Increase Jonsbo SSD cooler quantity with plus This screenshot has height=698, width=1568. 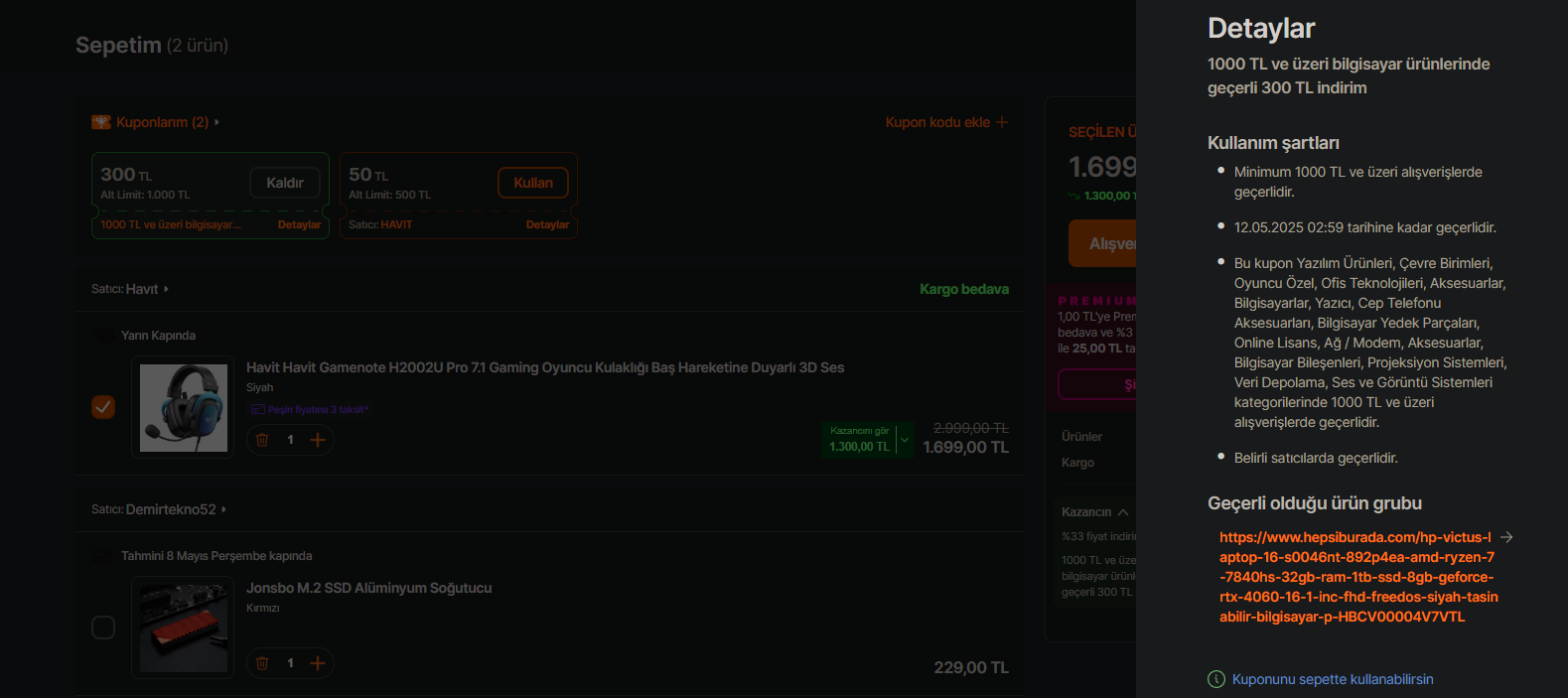tap(318, 663)
